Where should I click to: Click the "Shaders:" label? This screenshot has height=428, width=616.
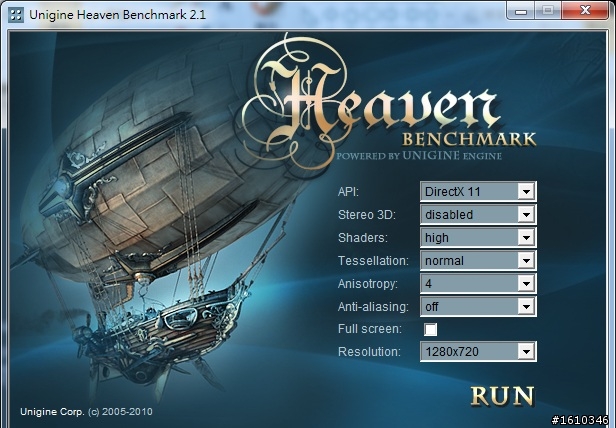pos(363,237)
